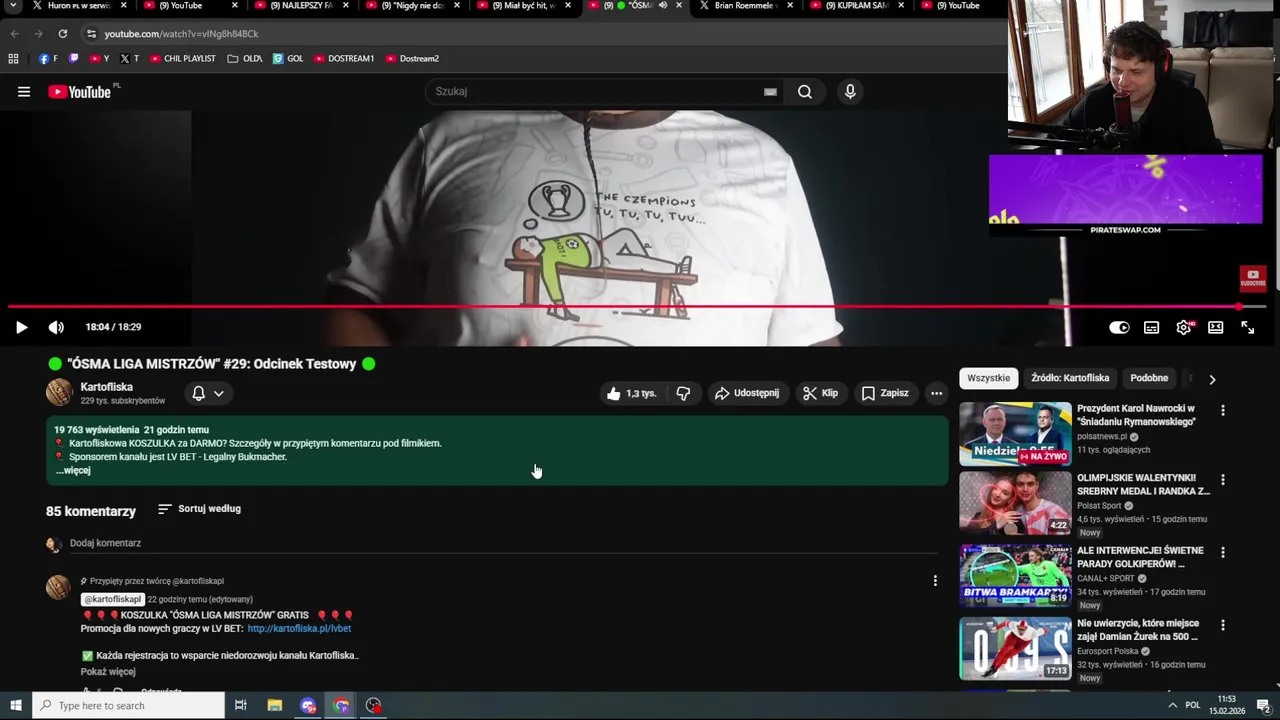Open @kartofliskapl commenter handle
Screen dimensions: 1280x720
(112, 599)
